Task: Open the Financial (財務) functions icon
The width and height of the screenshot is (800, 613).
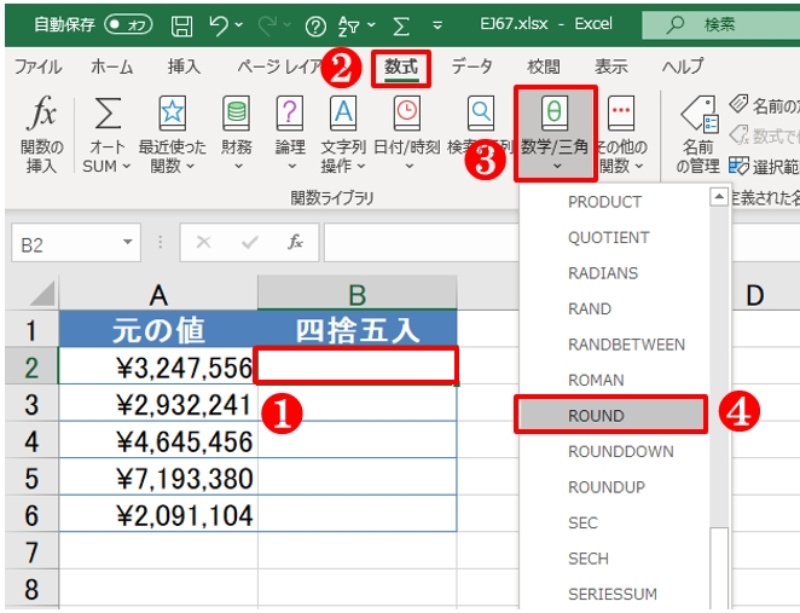Action: pos(236,116)
